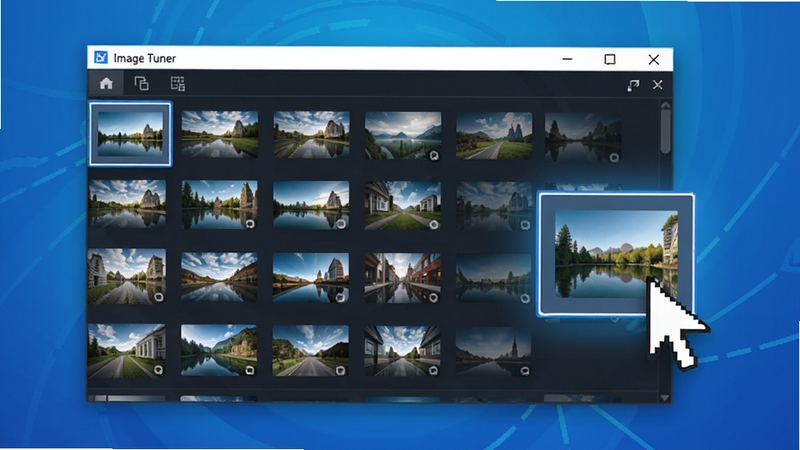Click the 'Image Tuner' window title text

click(x=144, y=58)
